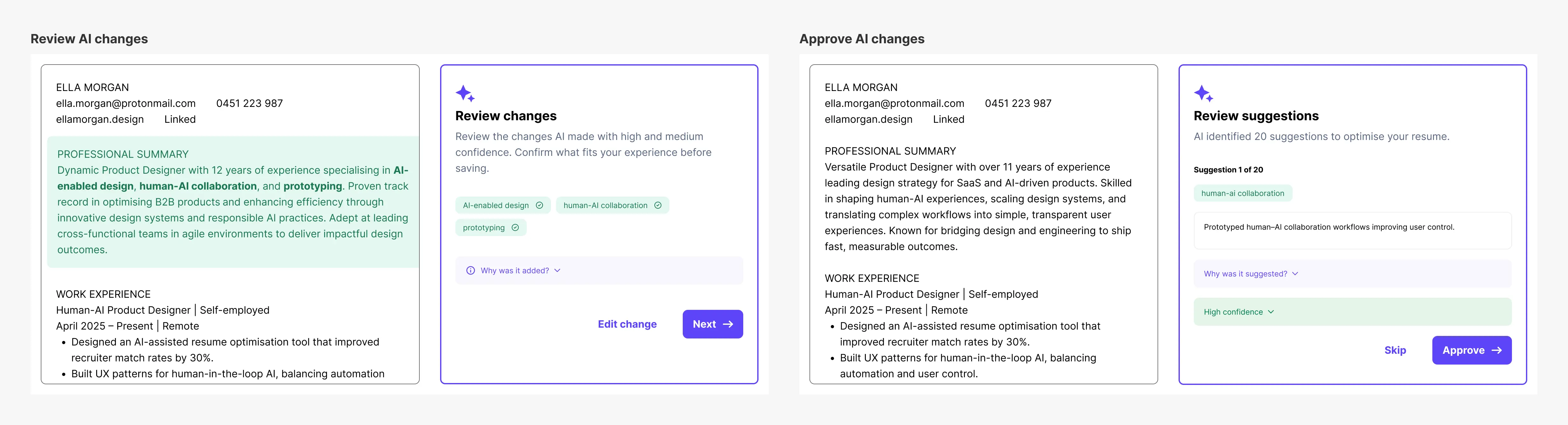Image resolution: width=1568 pixels, height=425 pixels.
Task: Open the High confidence dropdown chevron
Action: [1271, 312]
